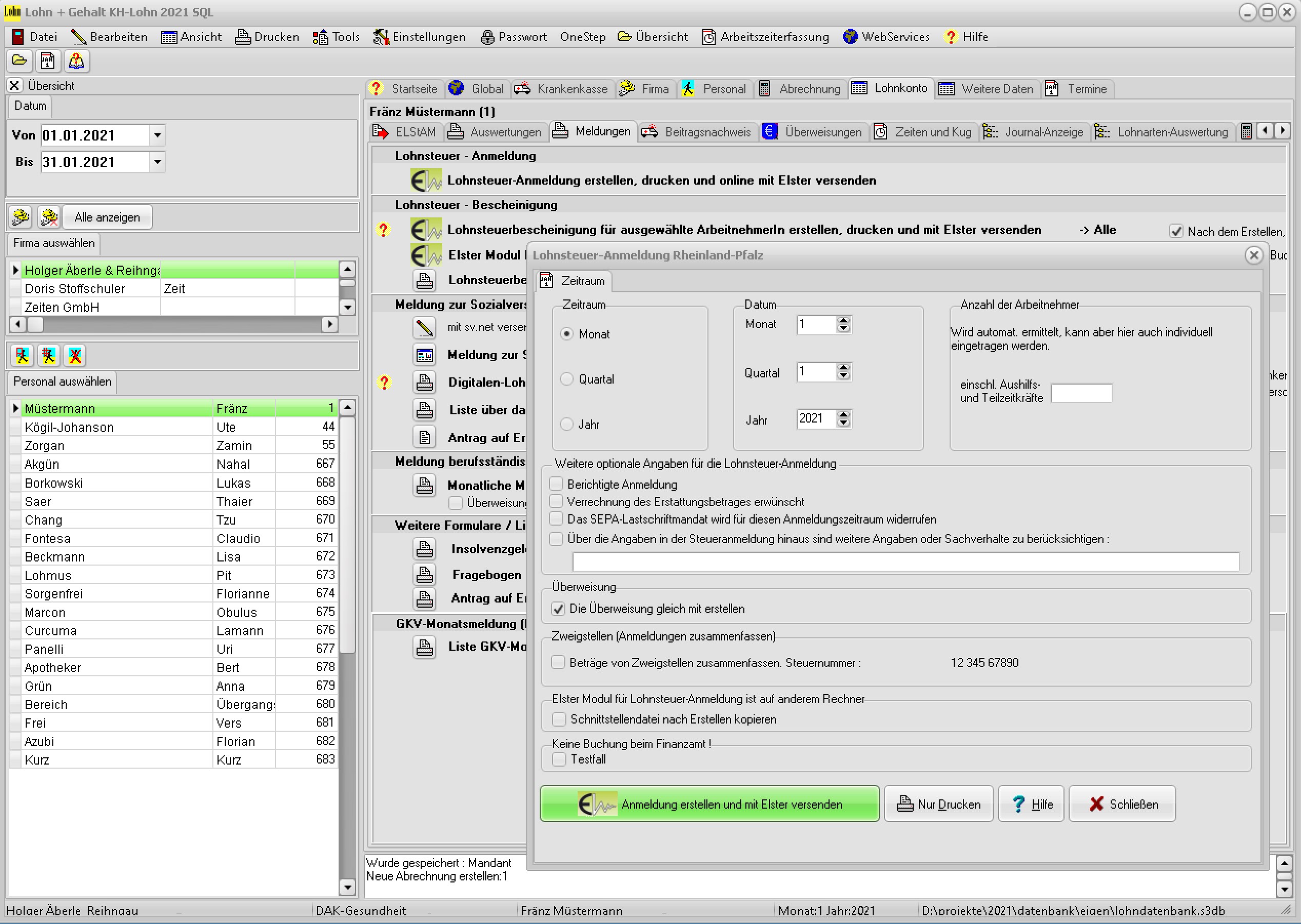Click the Elster icon for Lohnsteuer-Anmeldung
Image resolution: width=1301 pixels, height=924 pixels.
pos(426,181)
